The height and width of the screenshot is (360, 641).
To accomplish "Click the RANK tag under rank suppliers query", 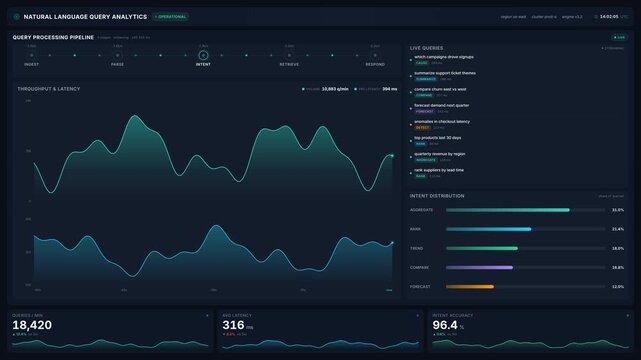I will coord(420,176).
